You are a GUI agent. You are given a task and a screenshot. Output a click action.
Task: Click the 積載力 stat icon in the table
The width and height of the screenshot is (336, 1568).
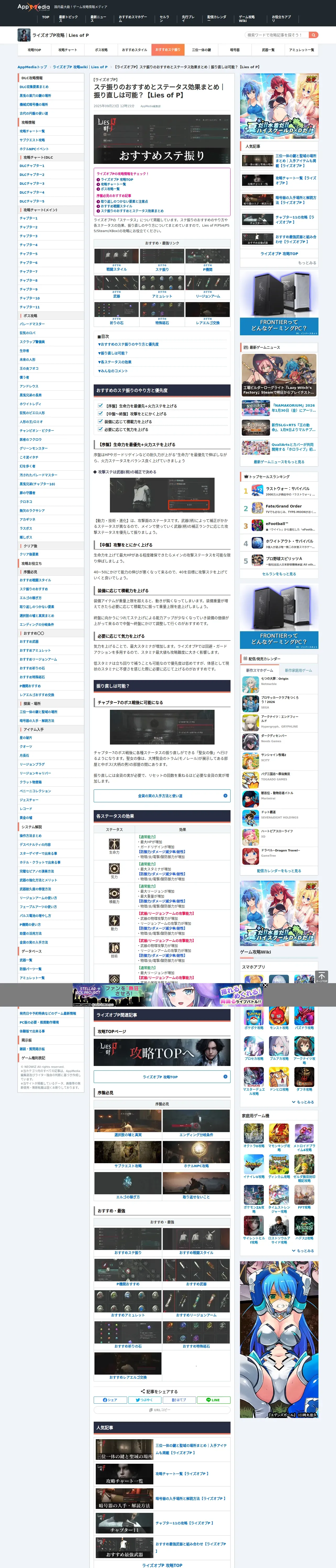click(114, 893)
